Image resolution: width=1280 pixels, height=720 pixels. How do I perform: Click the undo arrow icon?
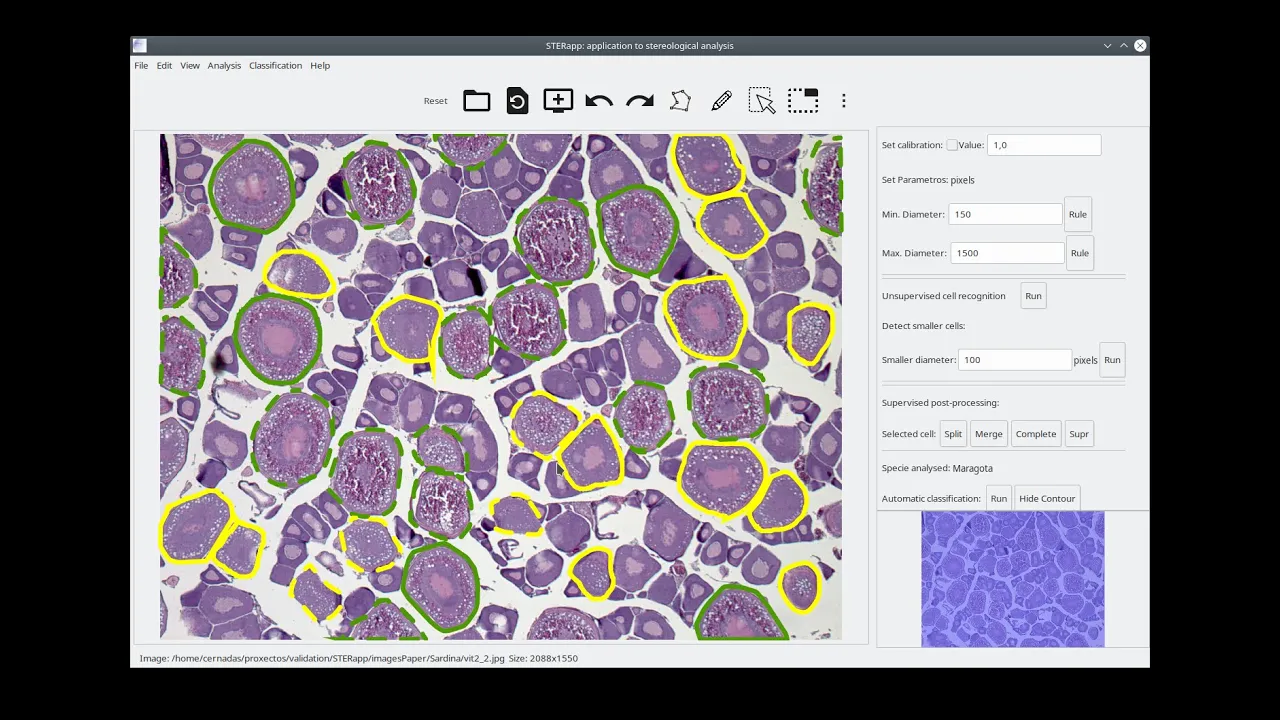coord(599,101)
